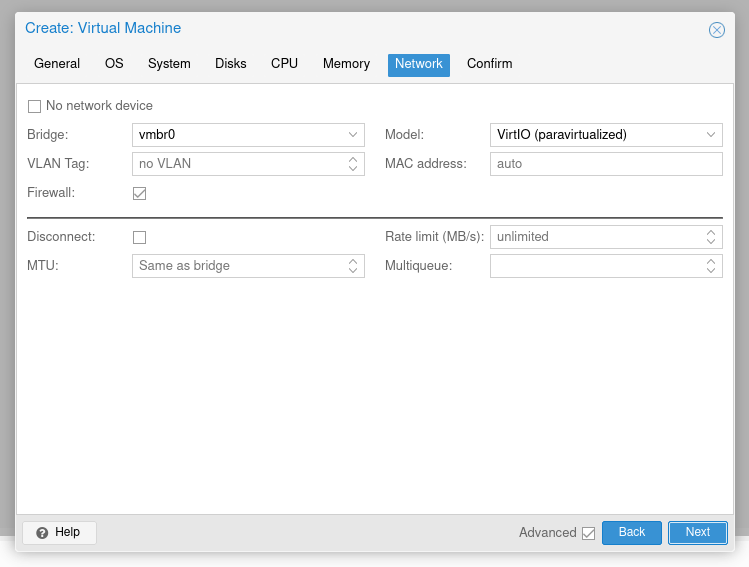Open the Memory tab
The width and height of the screenshot is (749, 567).
[x=346, y=64]
